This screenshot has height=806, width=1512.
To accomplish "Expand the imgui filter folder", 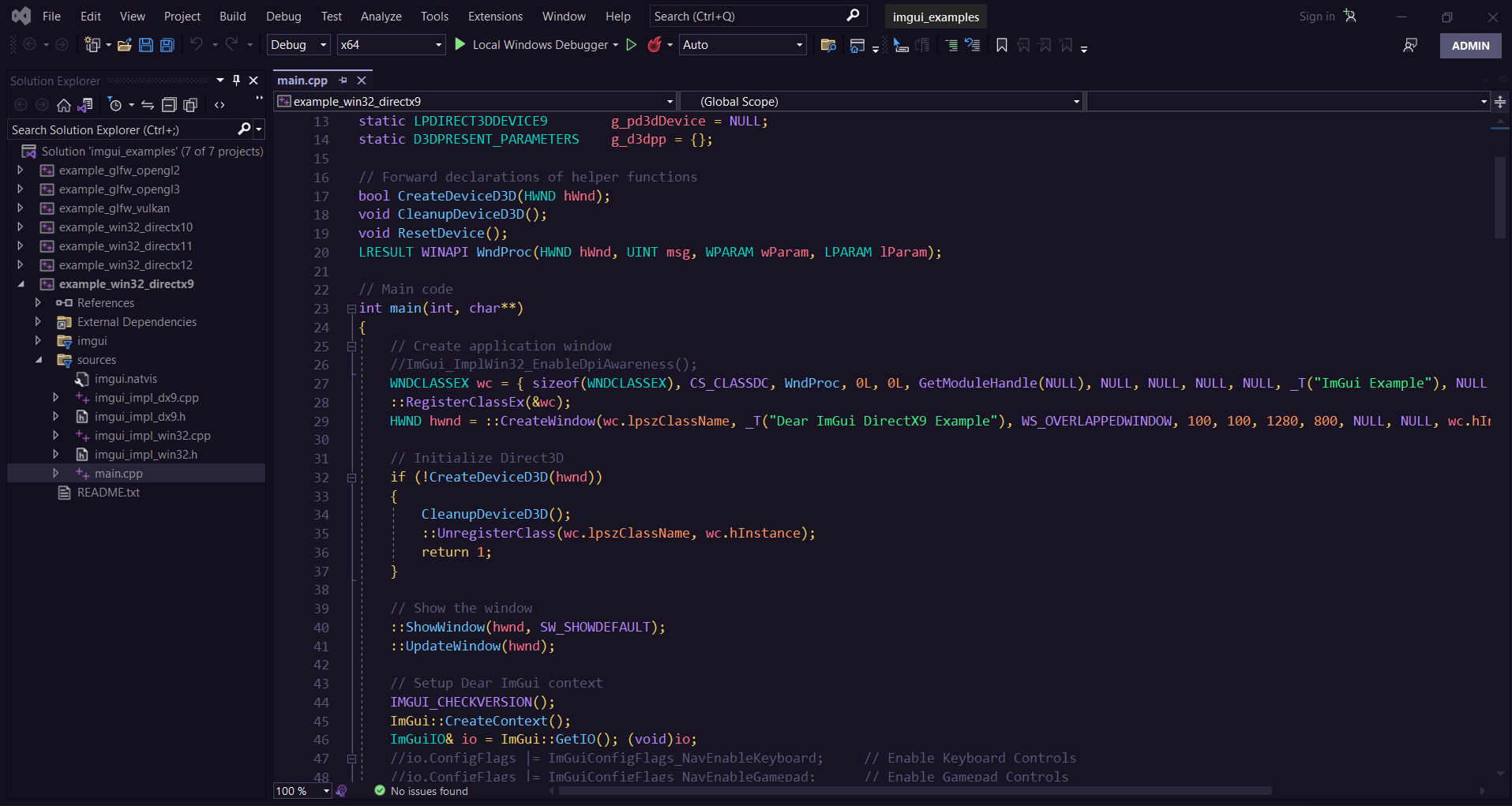I will 38,341.
